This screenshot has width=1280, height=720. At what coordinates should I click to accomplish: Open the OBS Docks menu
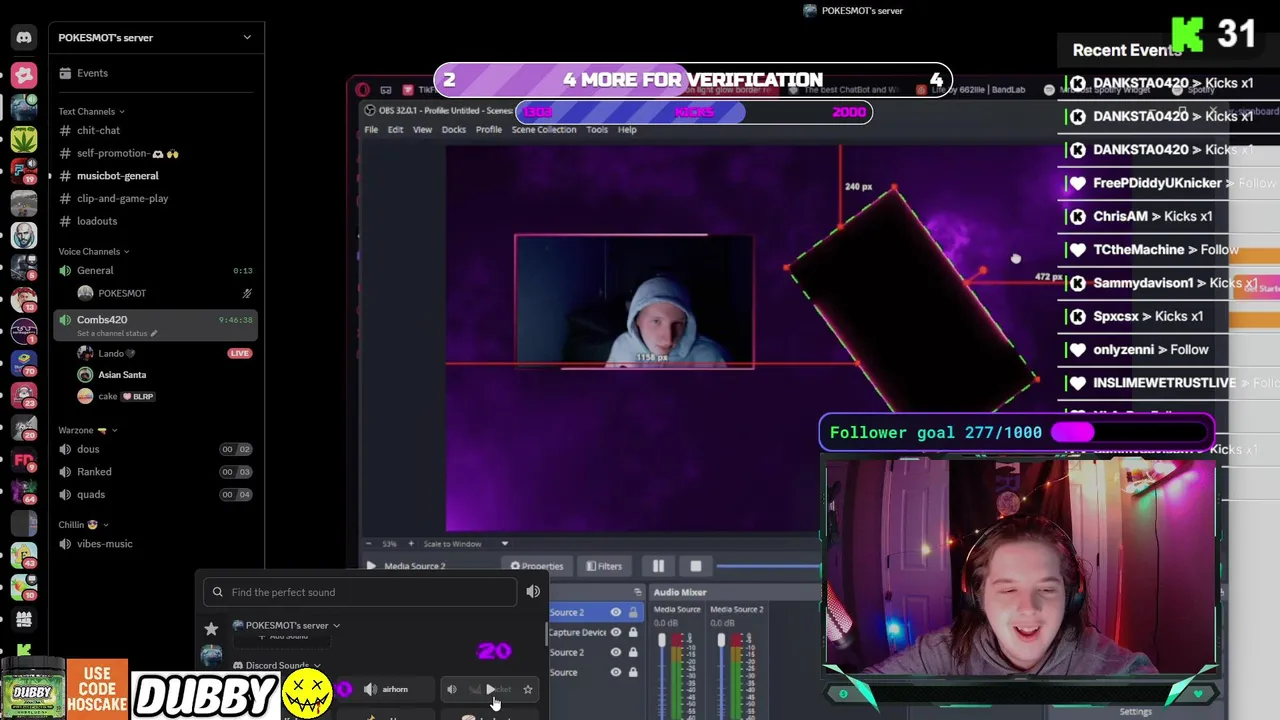coord(453,130)
